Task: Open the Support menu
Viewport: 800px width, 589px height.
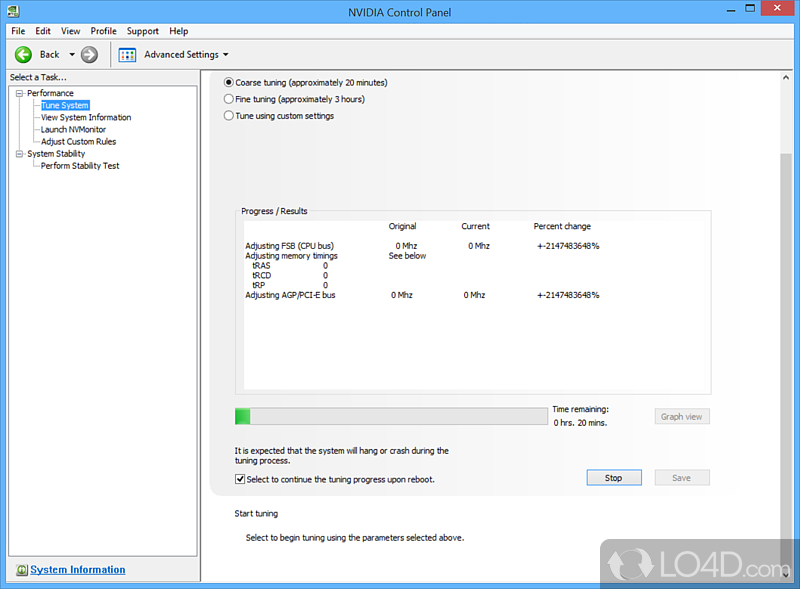Action: (x=143, y=31)
